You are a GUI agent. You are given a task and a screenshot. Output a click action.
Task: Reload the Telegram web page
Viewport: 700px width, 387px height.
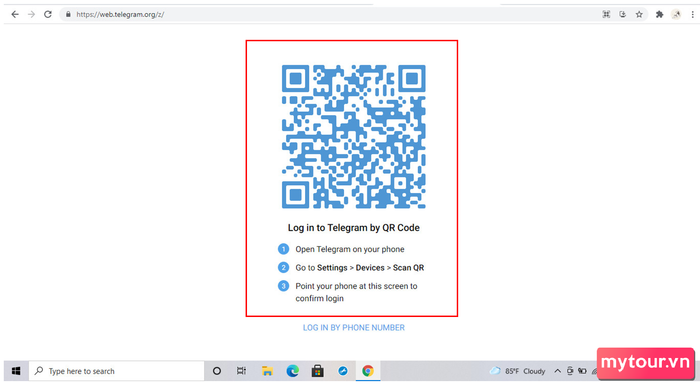pos(48,14)
